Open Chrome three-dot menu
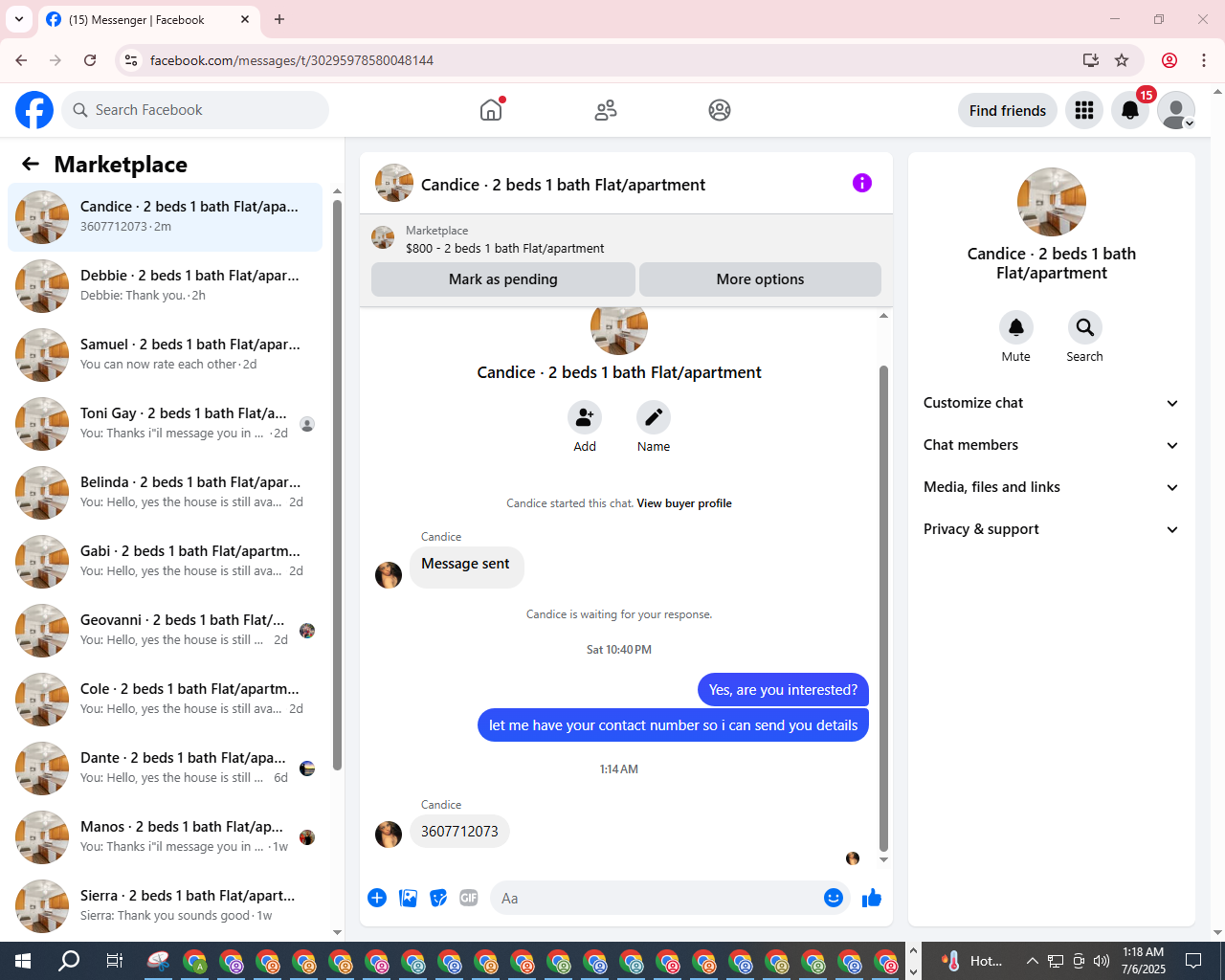The height and width of the screenshot is (980, 1225). pyautogui.click(x=1204, y=60)
